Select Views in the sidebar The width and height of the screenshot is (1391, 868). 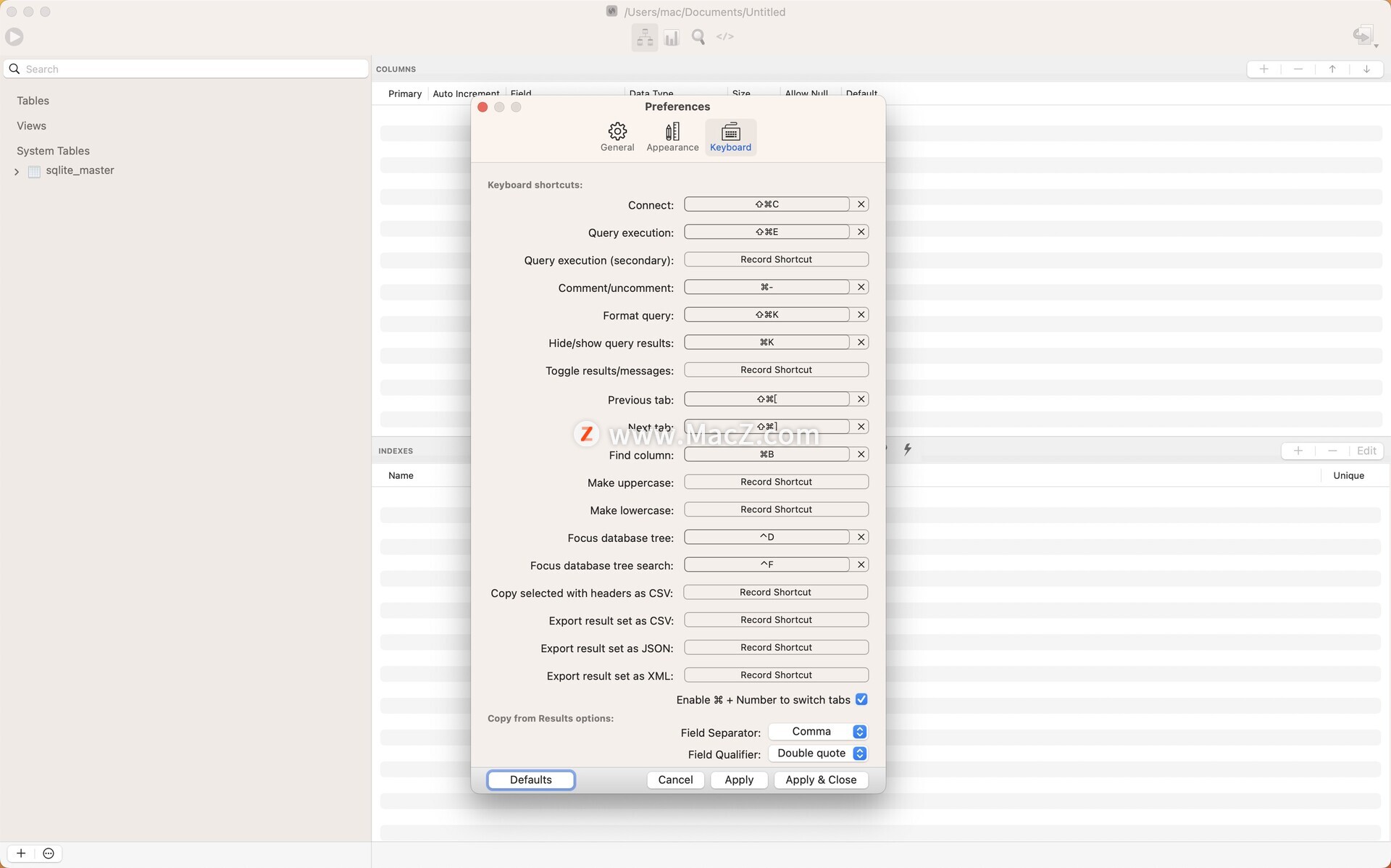[31, 126]
